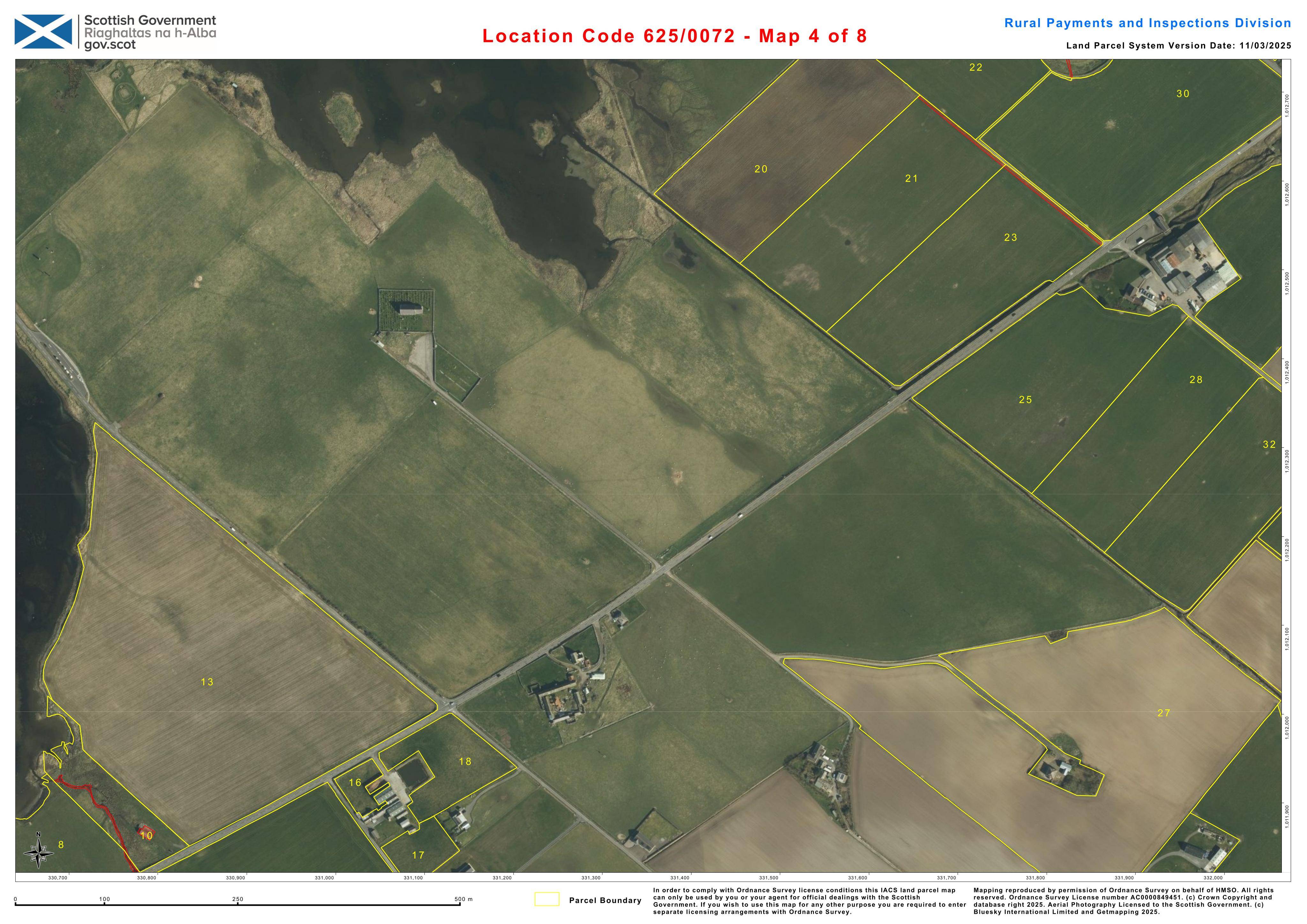The image size is (1307, 924).
Task: Click the northing tick label 1,011,900
Action: pos(1287,817)
